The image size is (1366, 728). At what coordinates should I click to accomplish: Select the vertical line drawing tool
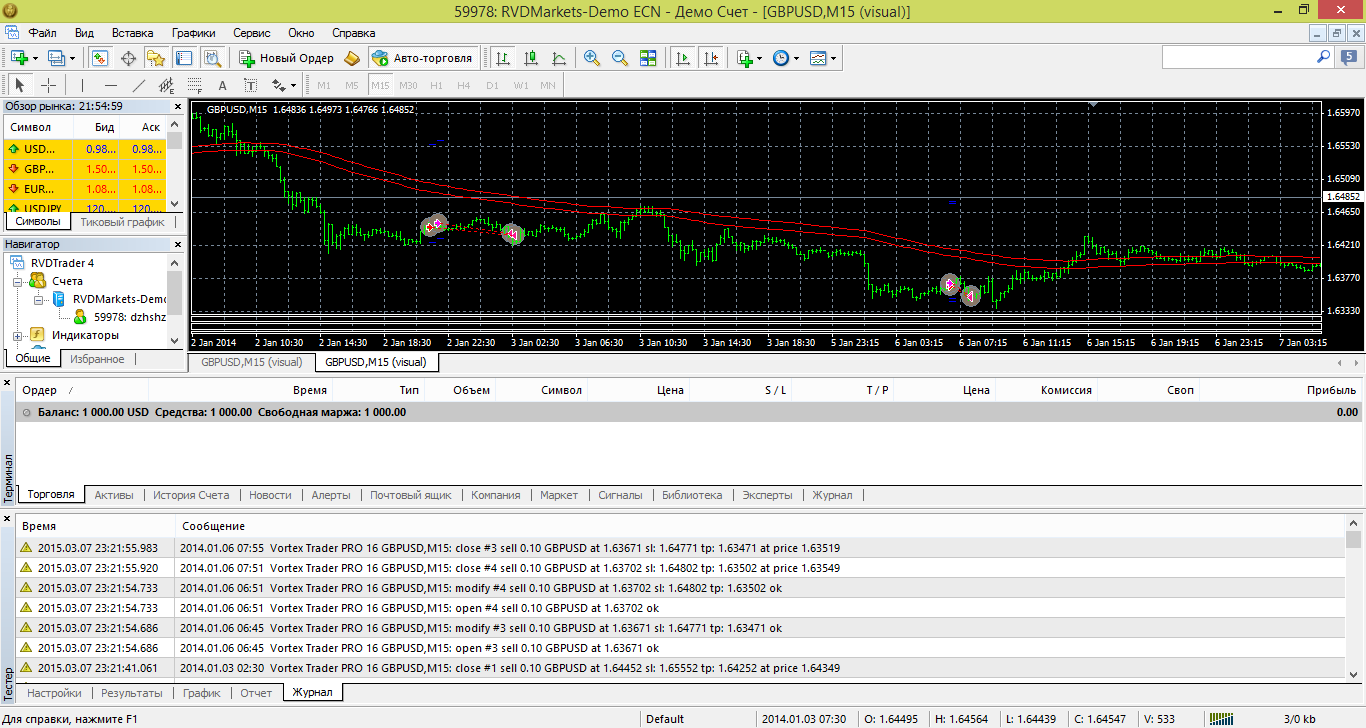(83, 85)
